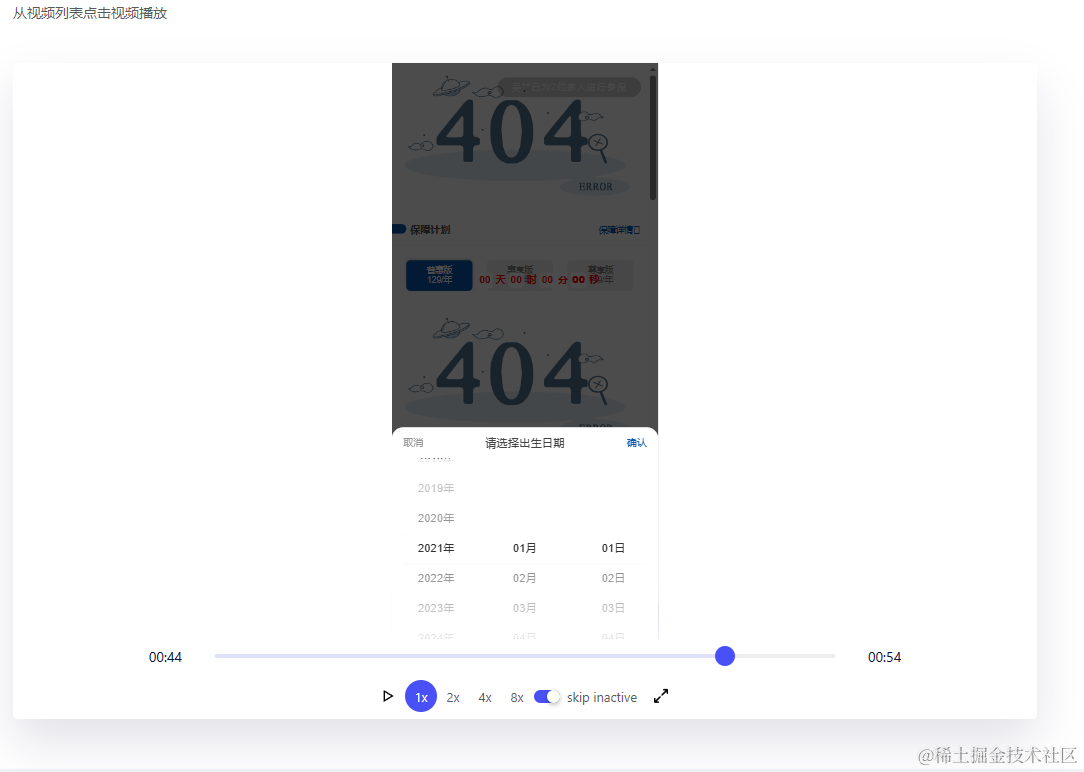Select 01日 in the day column
Screen dimensions: 1084x772
(613, 548)
